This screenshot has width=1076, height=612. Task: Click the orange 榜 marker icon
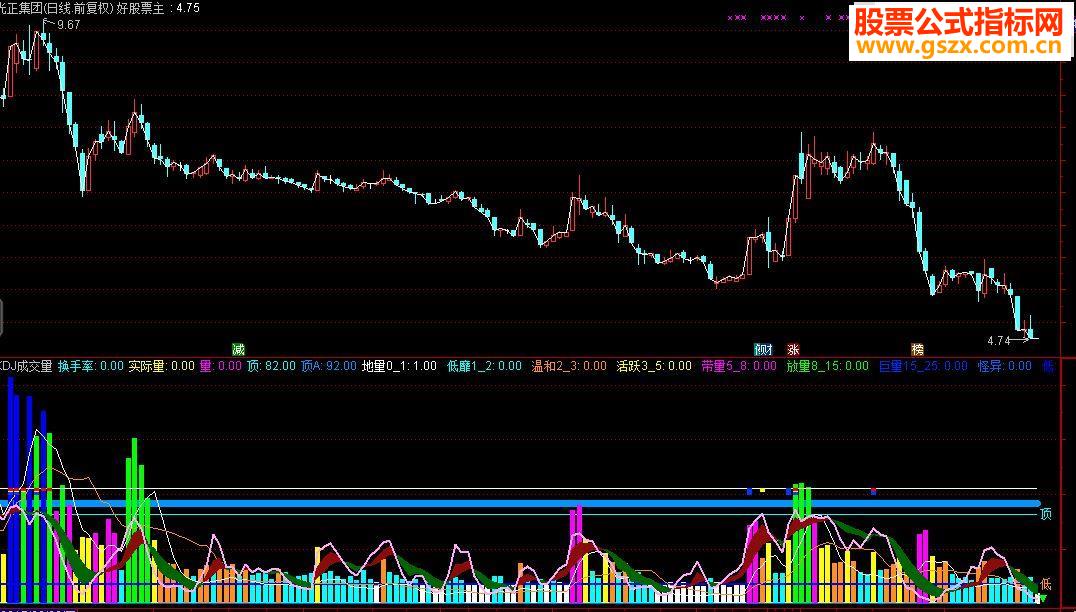[x=917, y=349]
